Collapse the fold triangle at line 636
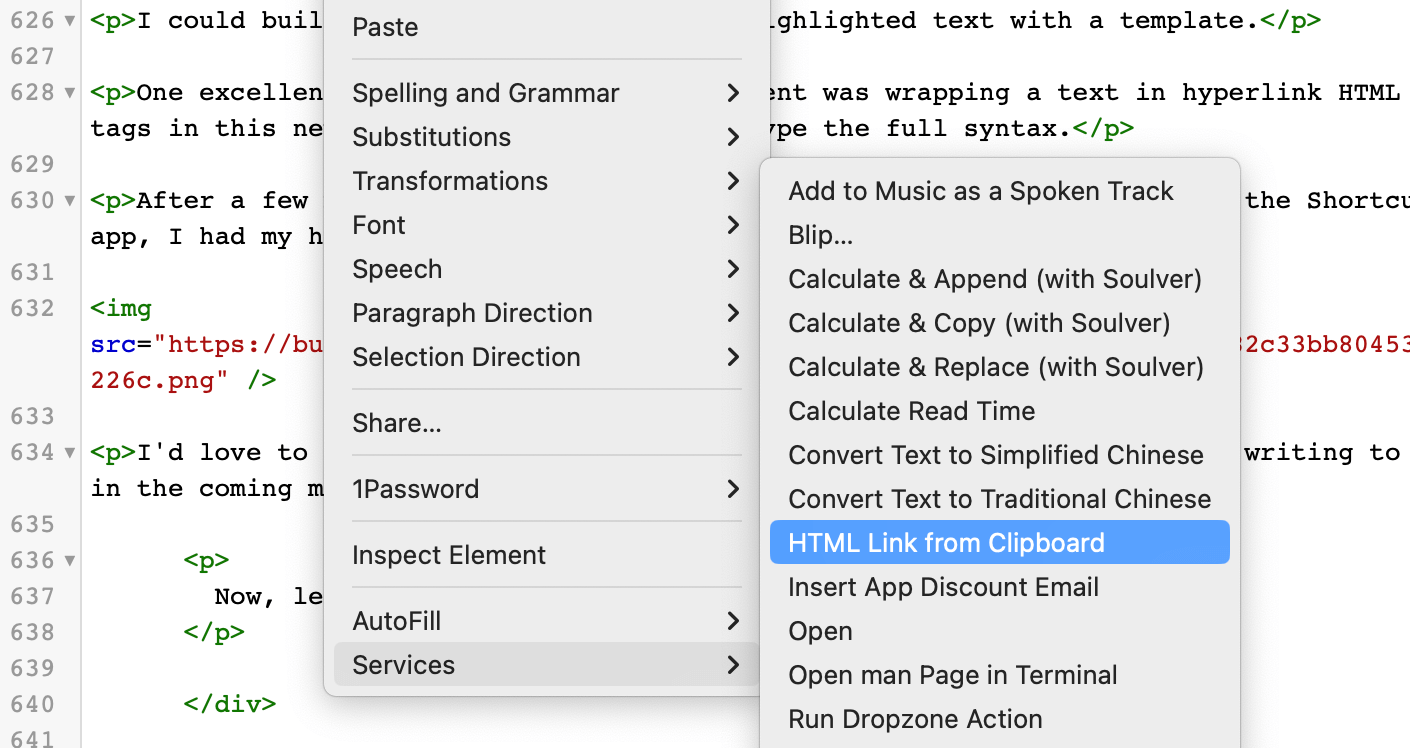This screenshot has width=1410, height=748. 69,561
